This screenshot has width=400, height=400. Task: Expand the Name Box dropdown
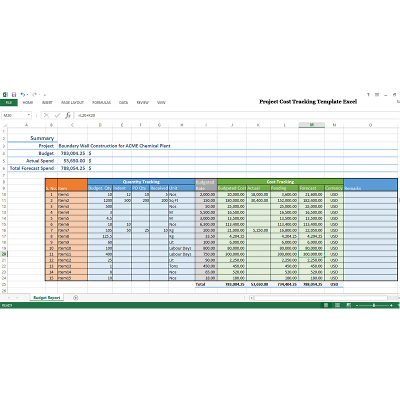(x=29, y=115)
